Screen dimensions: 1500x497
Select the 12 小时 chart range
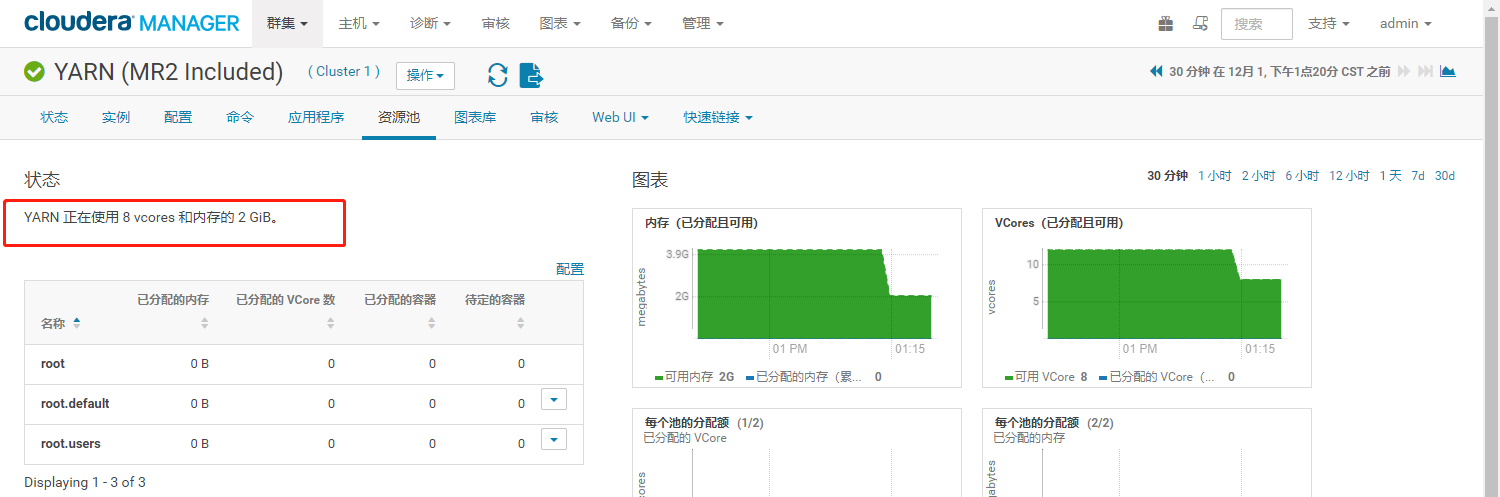1349,176
